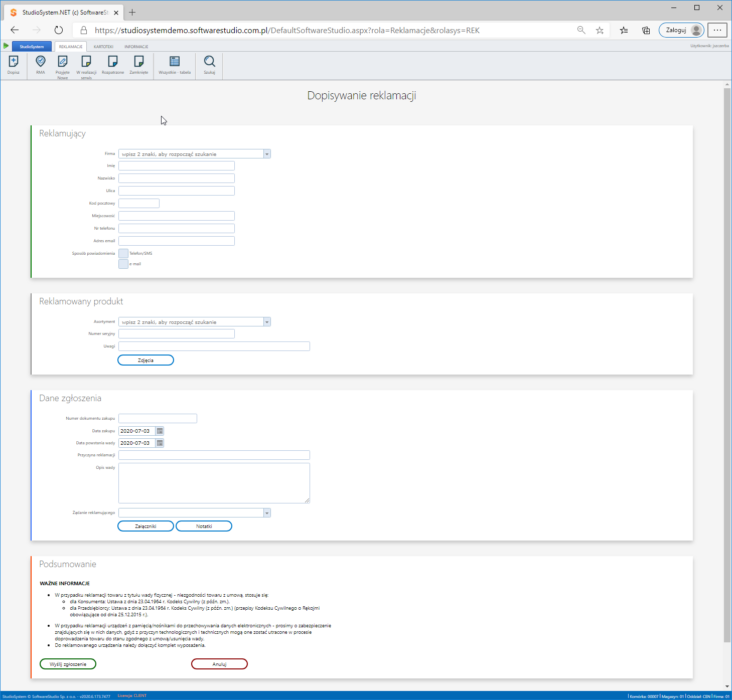Expand the Firma combo box arrow
The width and height of the screenshot is (732, 700).
(x=267, y=154)
